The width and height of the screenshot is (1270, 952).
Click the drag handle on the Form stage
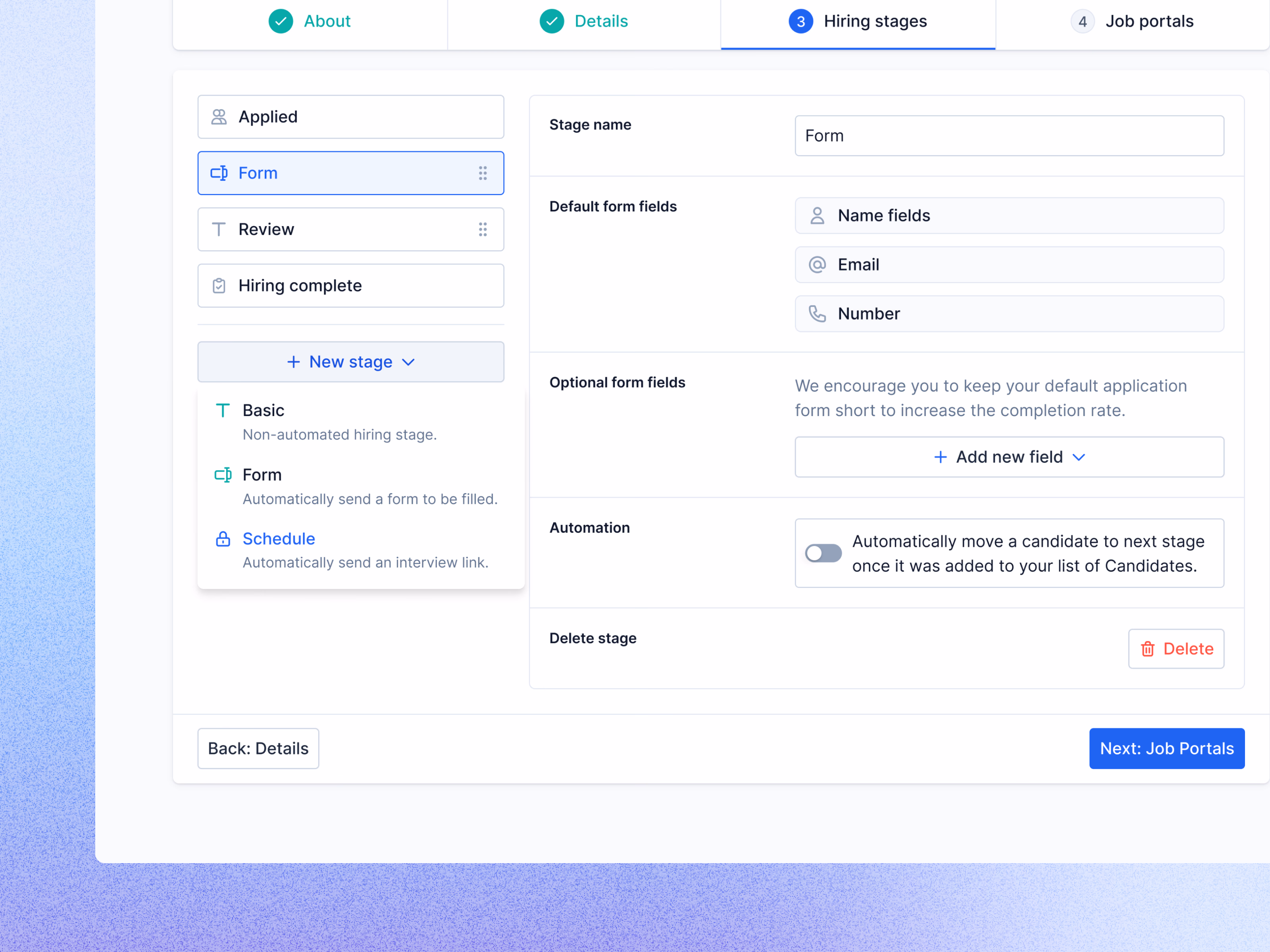483,173
